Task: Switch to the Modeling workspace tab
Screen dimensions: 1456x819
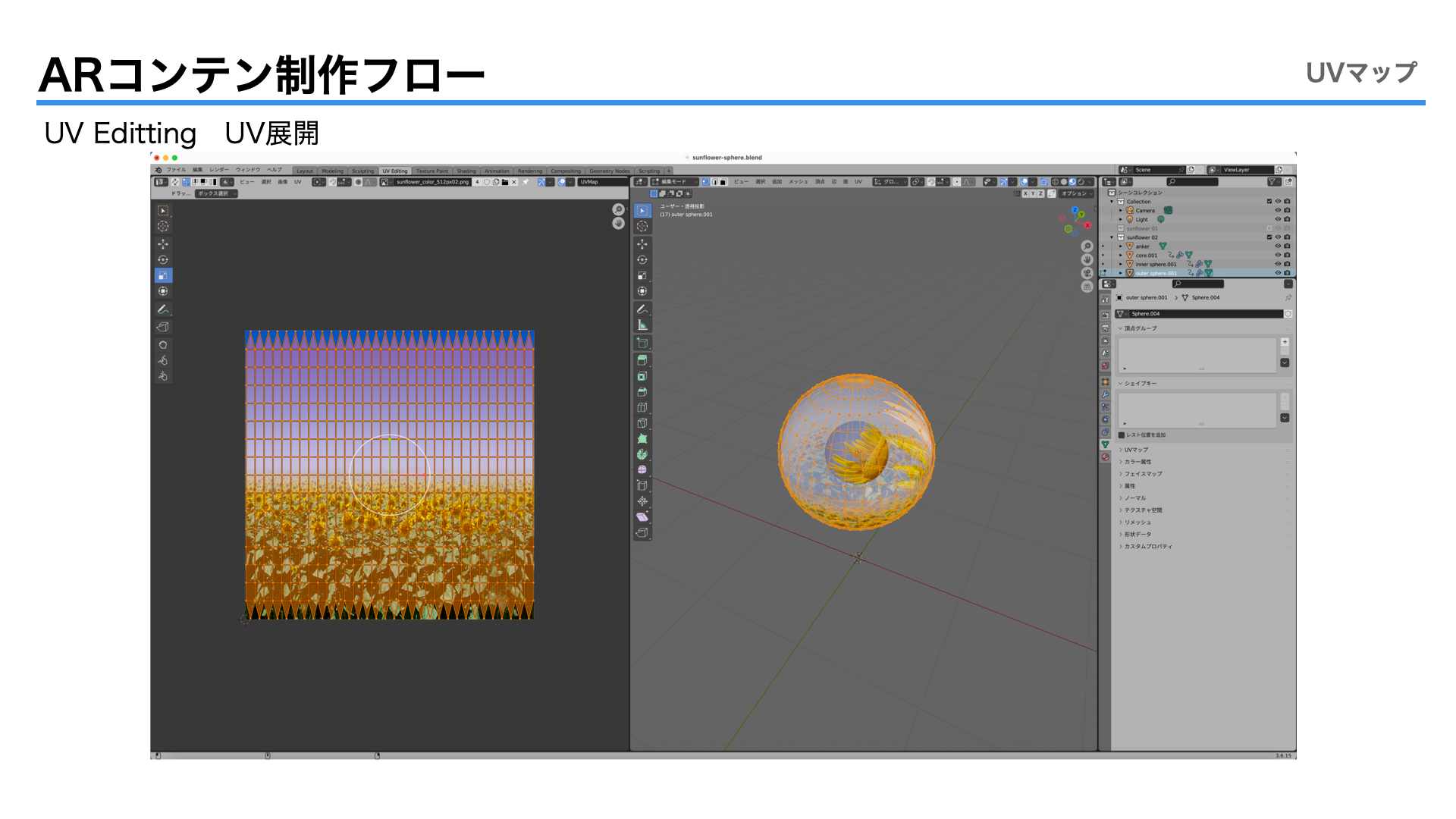Action: [332, 171]
